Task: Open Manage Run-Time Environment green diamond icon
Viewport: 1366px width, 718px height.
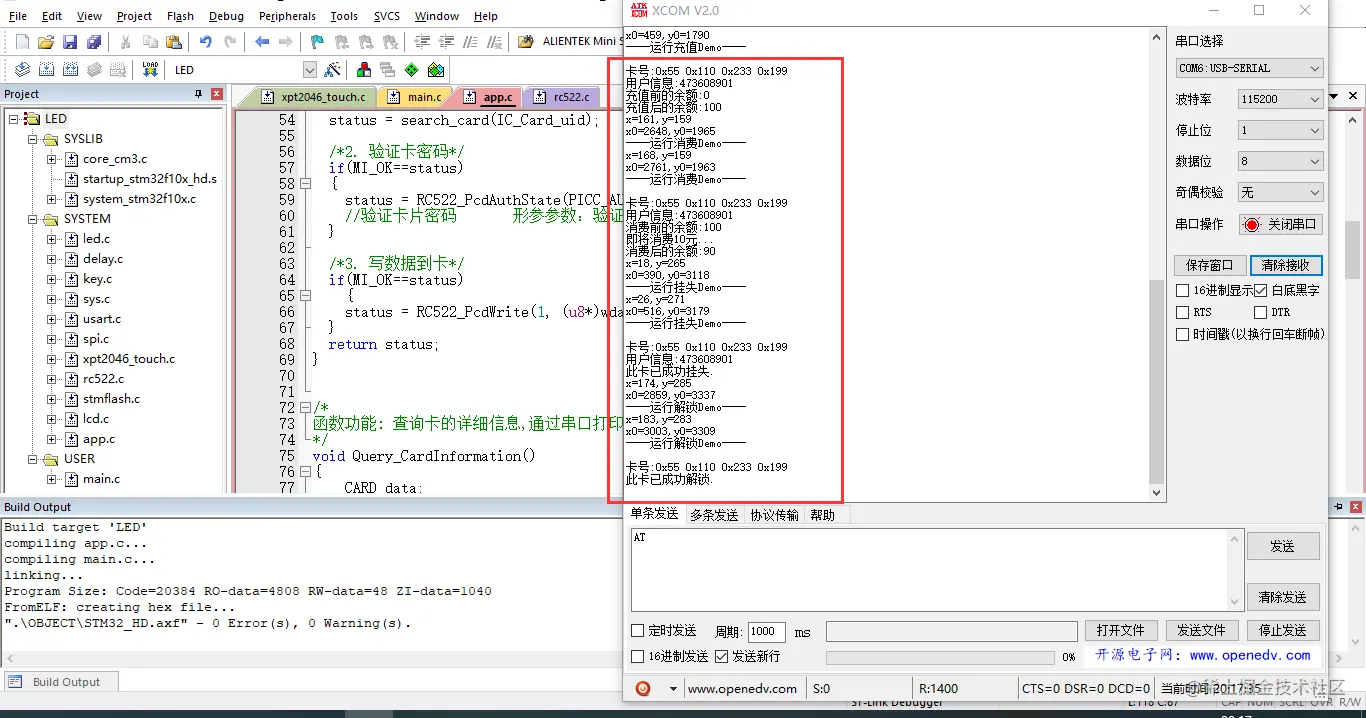Action: pyautogui.click(x=411, y=70)
